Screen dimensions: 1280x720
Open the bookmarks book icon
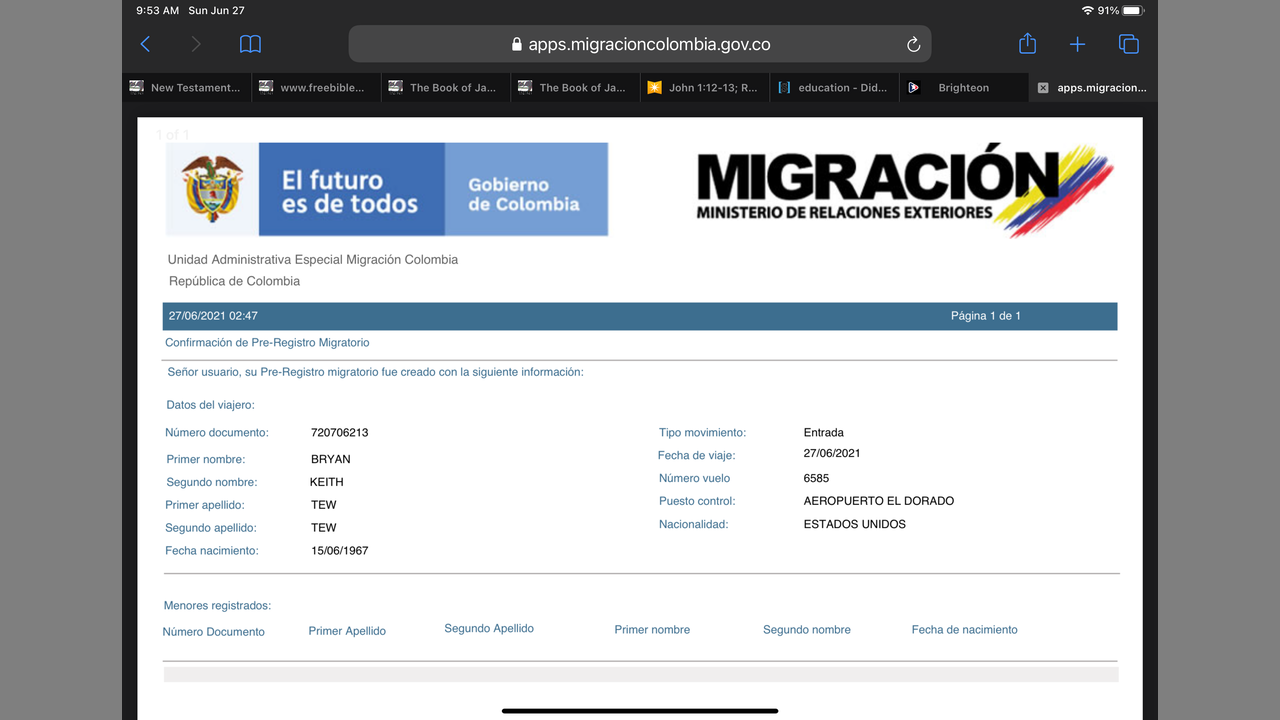(250, 44)
